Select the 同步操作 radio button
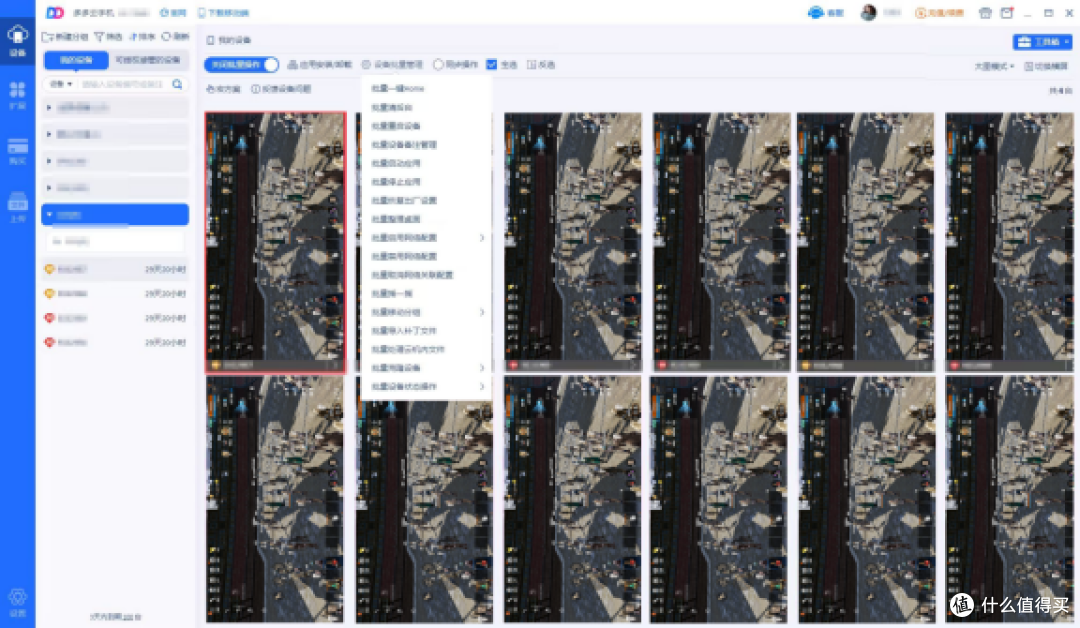The image size is (1080, 628). click(438, 65)
